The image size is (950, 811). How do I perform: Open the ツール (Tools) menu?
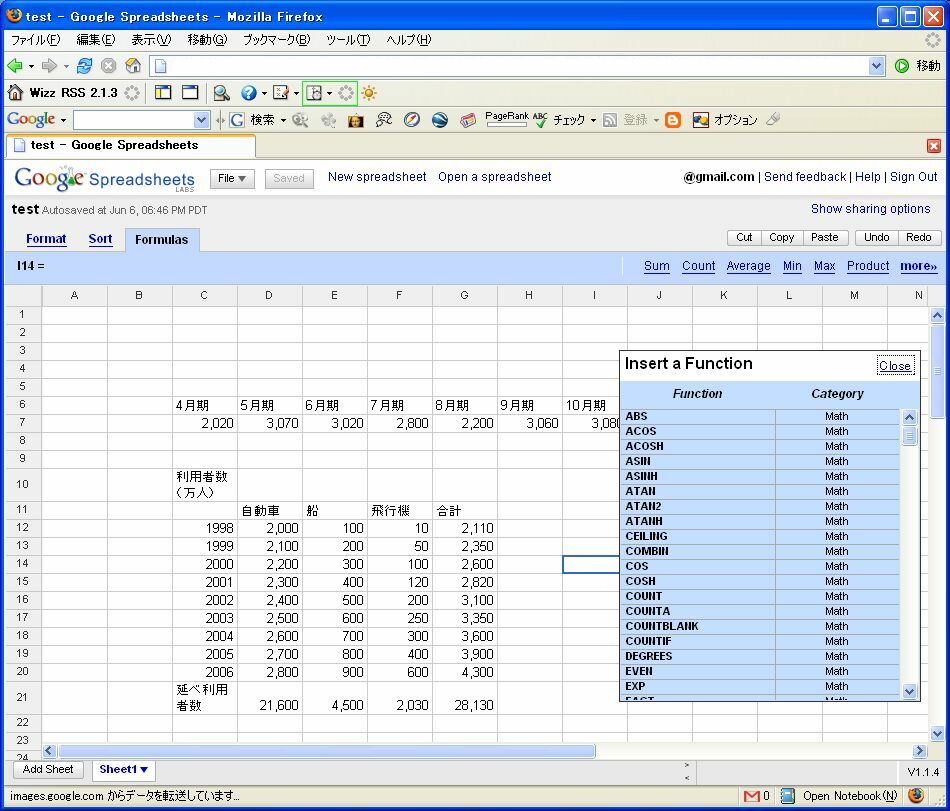pos(347,40)
